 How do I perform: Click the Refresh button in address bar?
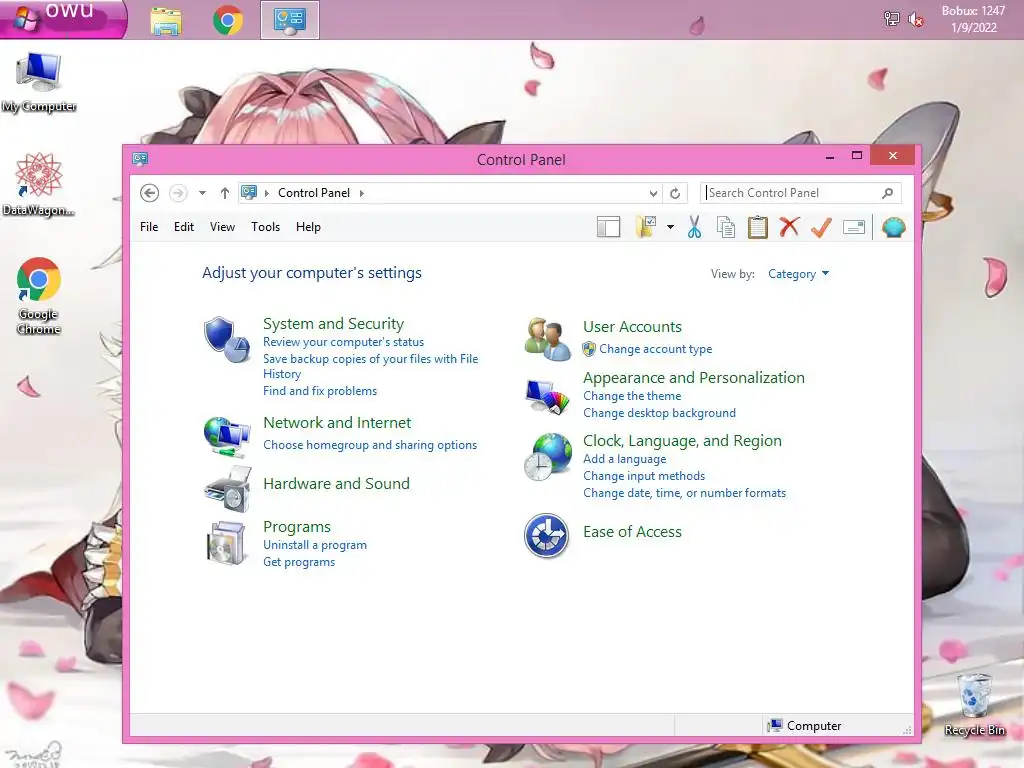[675, 193]
